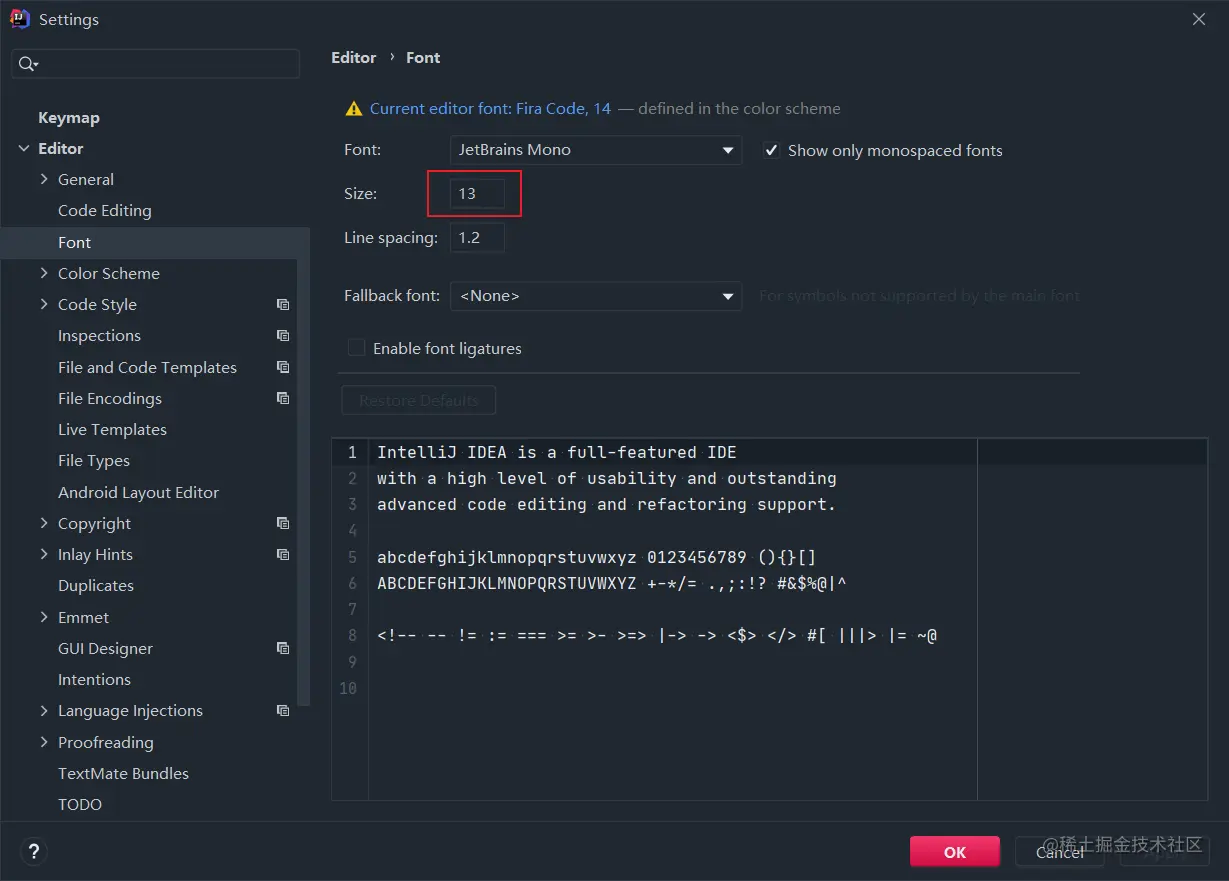Image resolution: width=1229 pixels, height=881 pixels.
Task: Expand the Color Scheme node
Action: [x=44, y=273]
